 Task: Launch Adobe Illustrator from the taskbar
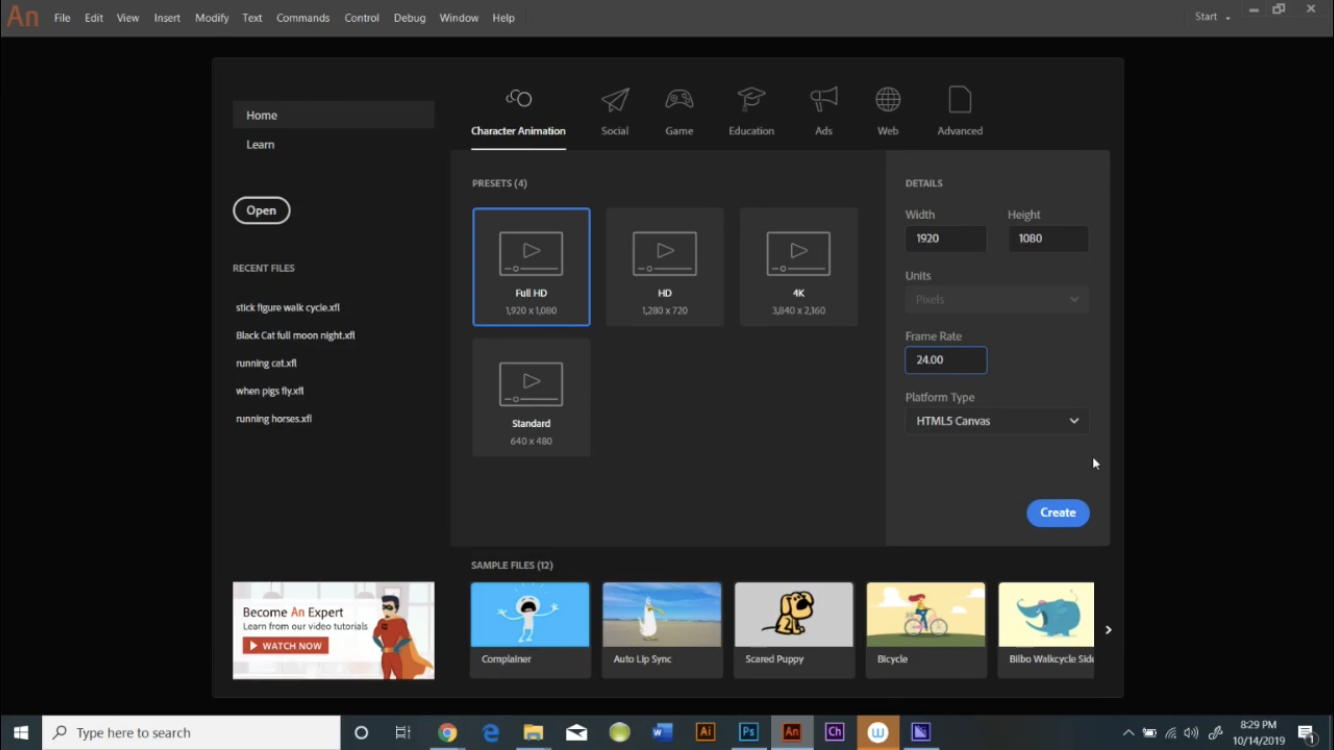(705, 733)
